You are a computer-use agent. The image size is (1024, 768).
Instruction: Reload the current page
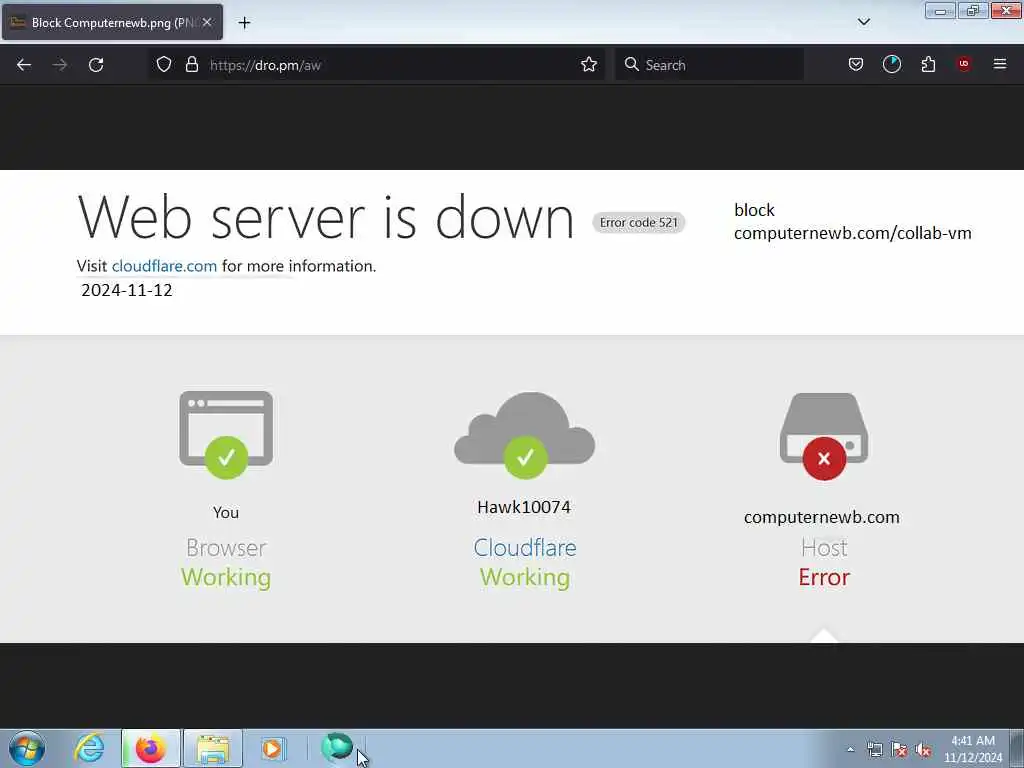[96, 65]
